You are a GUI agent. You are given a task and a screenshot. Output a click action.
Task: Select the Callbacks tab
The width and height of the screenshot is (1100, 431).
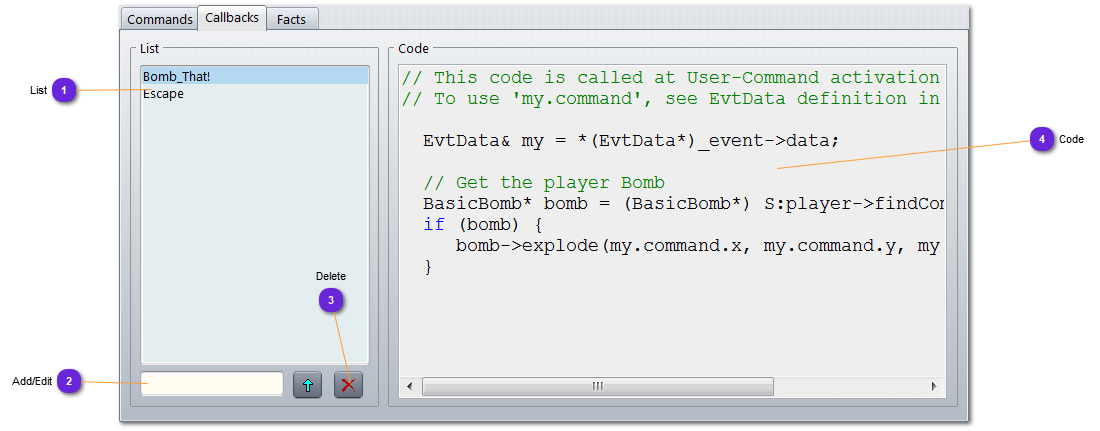coord(232,18)
